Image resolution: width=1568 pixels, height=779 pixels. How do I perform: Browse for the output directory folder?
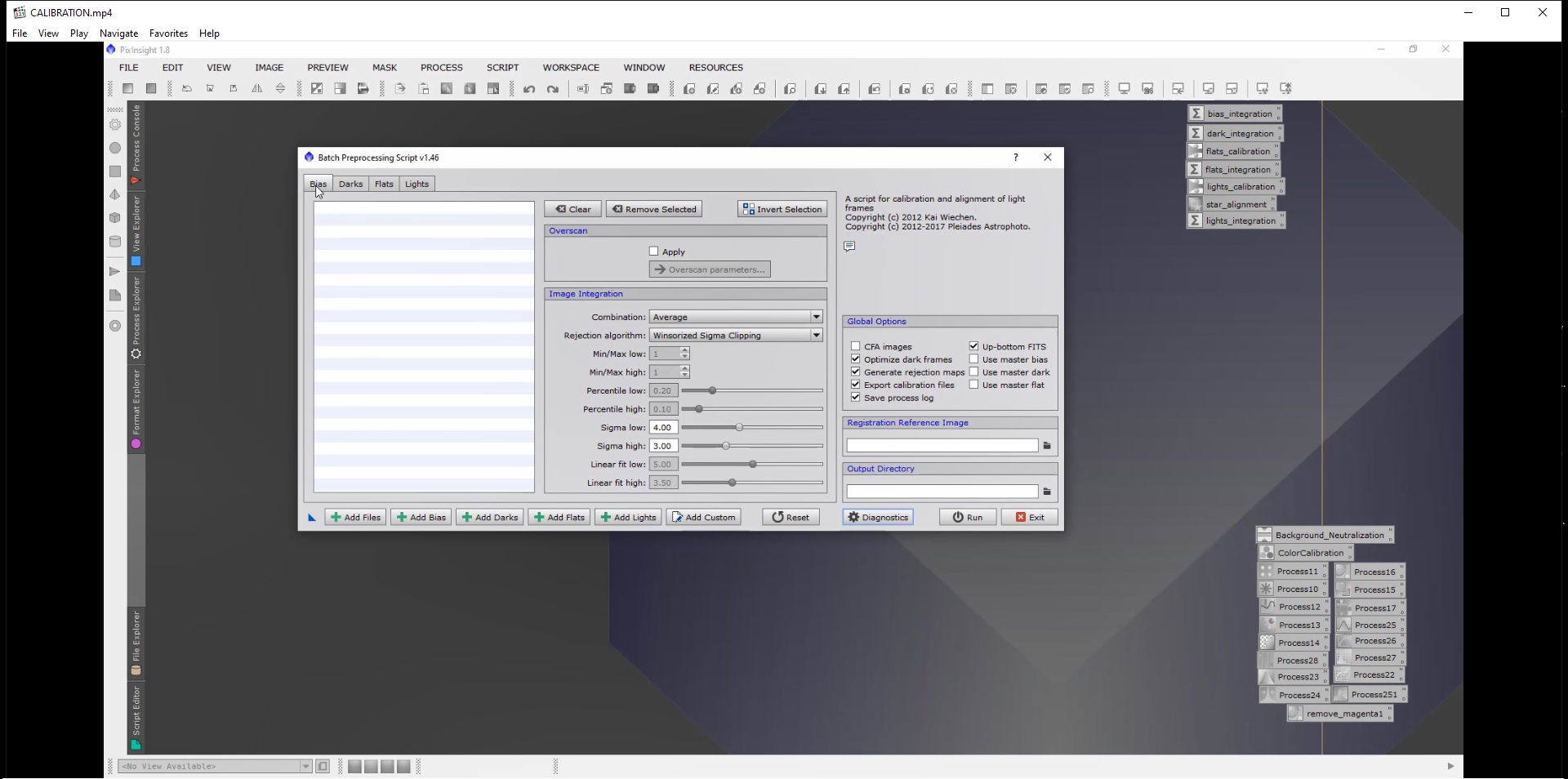click(1047, 492)
